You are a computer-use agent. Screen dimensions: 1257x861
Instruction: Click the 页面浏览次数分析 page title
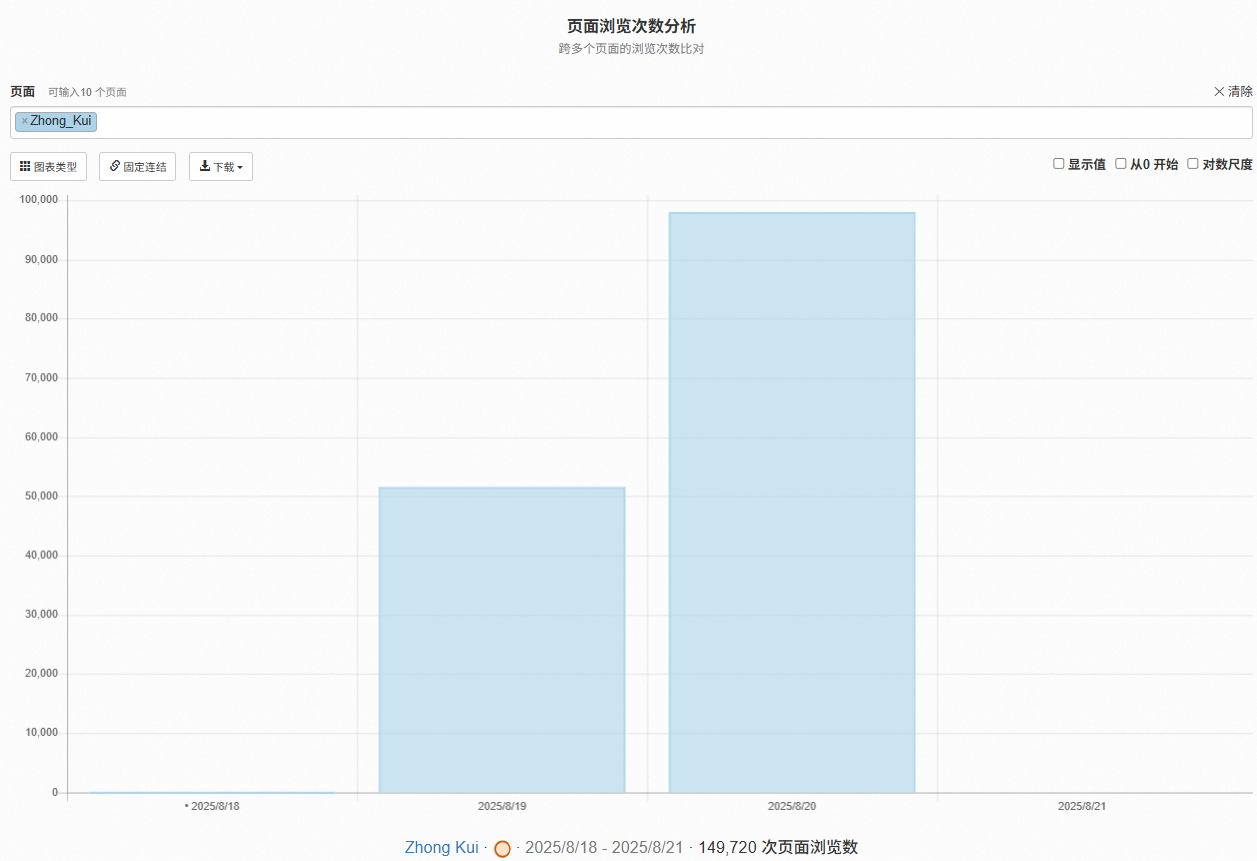pyautogui.click(x=631, y=26)
